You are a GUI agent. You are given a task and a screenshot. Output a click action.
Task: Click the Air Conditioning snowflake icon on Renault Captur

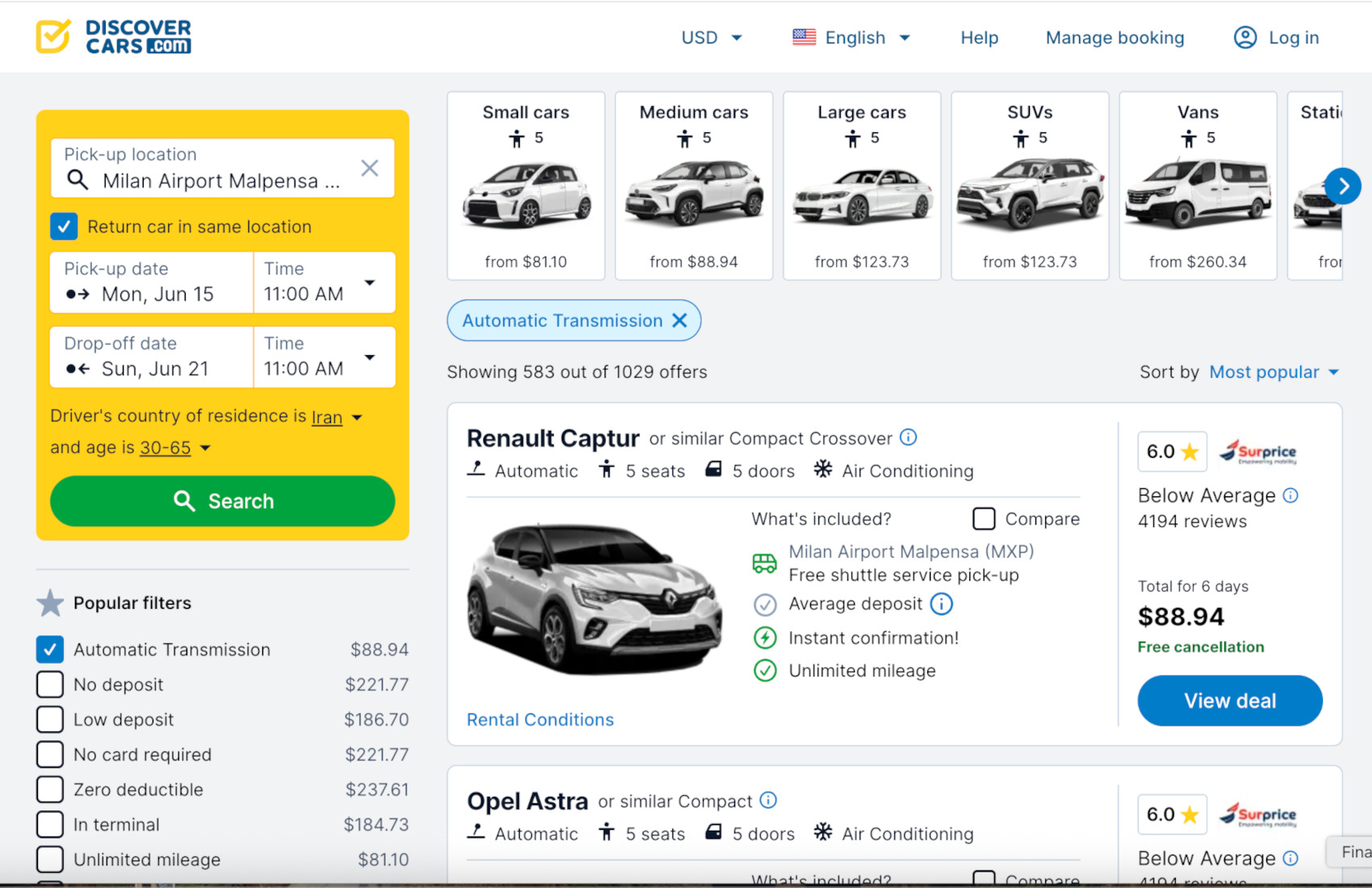click(822, 469)
